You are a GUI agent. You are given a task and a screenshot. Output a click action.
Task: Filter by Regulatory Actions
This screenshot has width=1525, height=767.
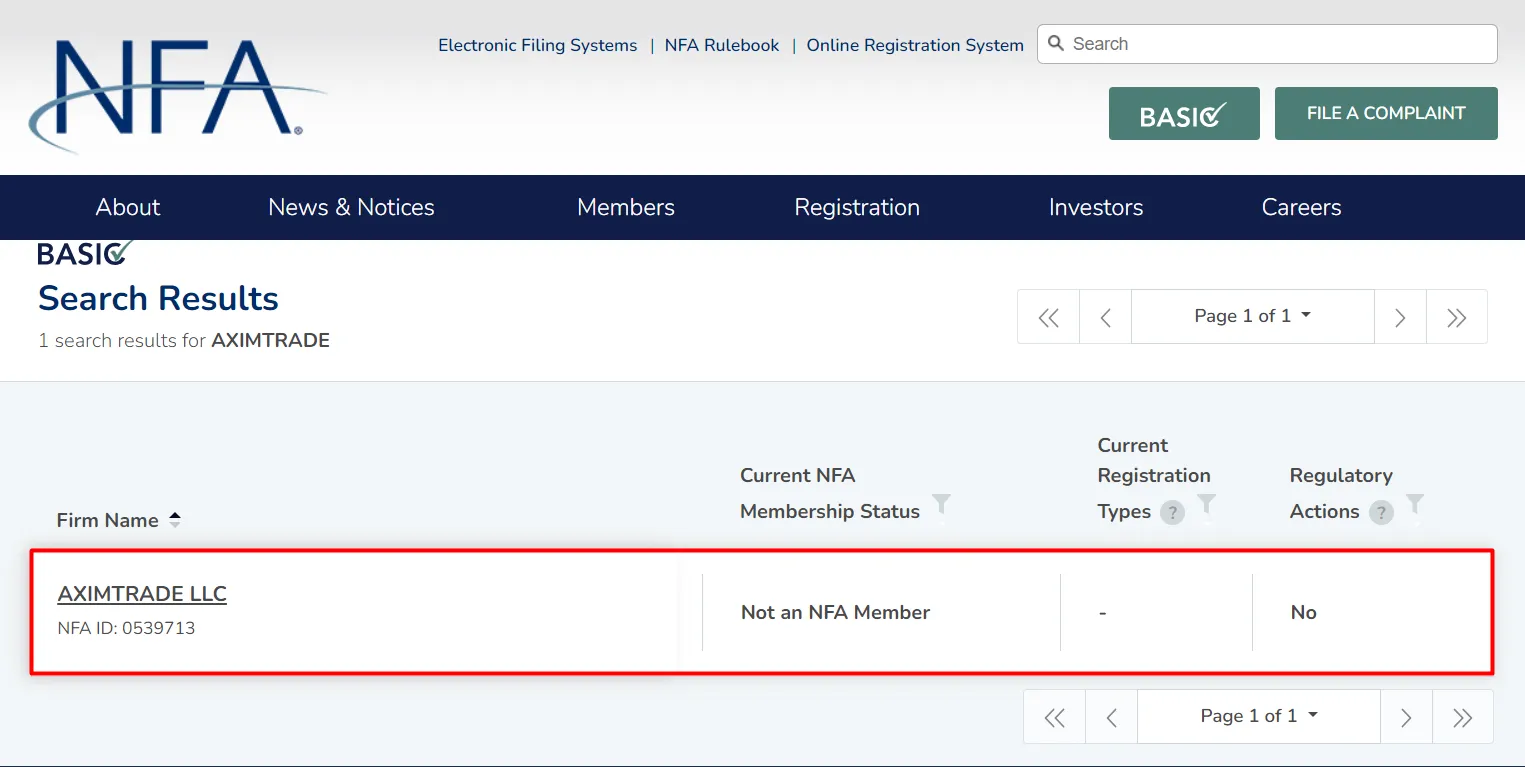pos(1415,505)
